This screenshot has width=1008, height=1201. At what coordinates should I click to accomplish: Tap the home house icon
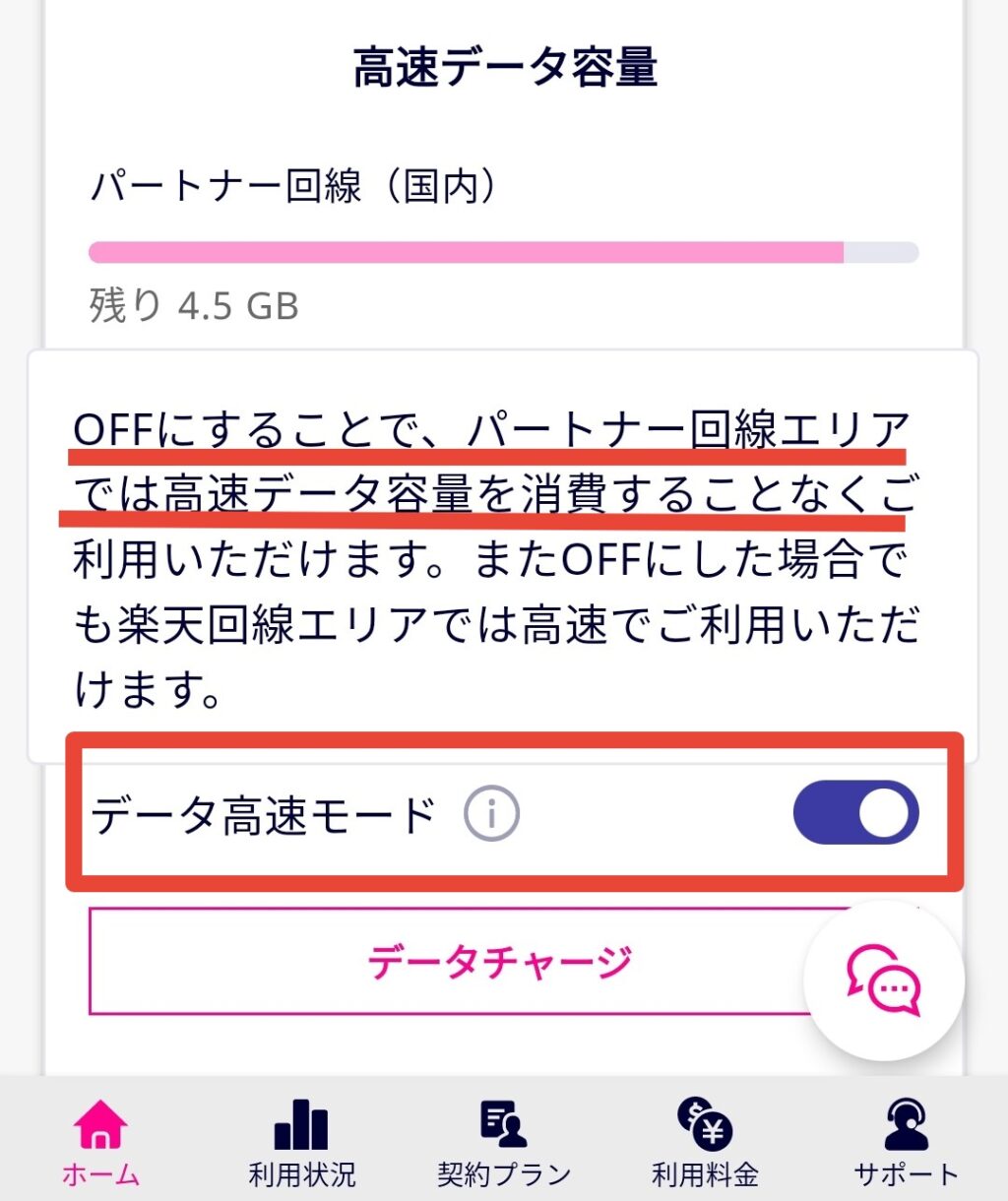[100, 1124]
